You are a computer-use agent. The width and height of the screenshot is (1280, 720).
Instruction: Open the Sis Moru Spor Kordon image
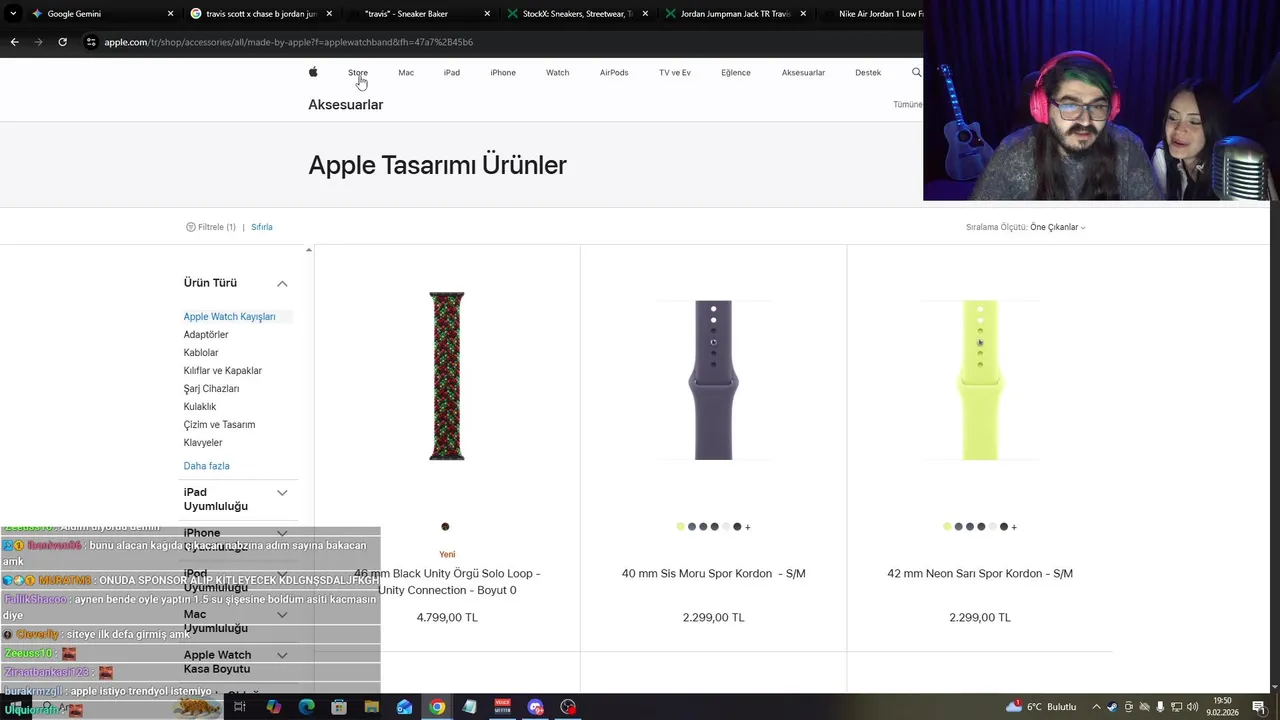click(713, 380)
